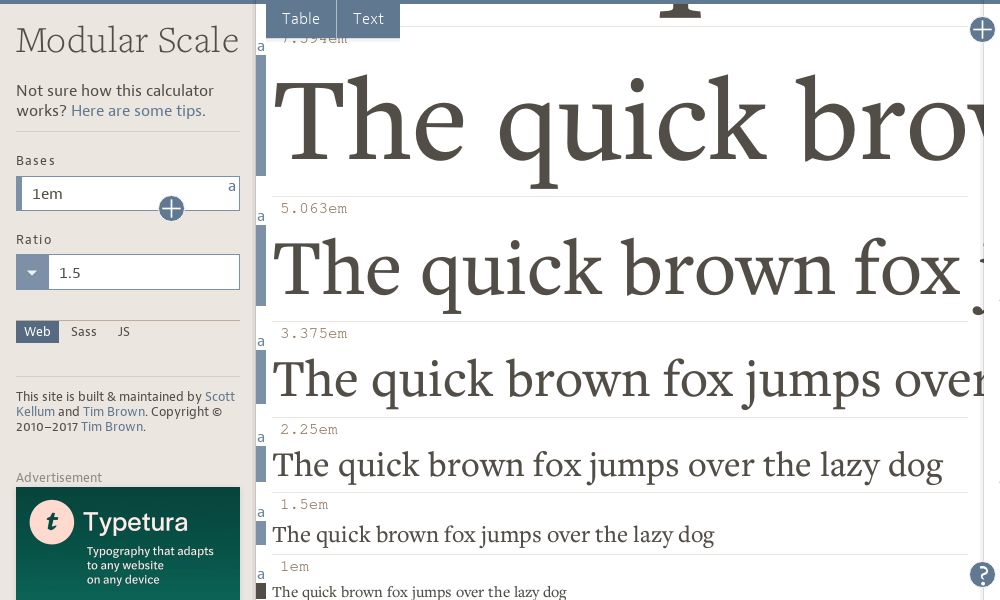Click the dark bar beside 1em sample
This screenshot has width=1000, height=600.
(261, 591)
